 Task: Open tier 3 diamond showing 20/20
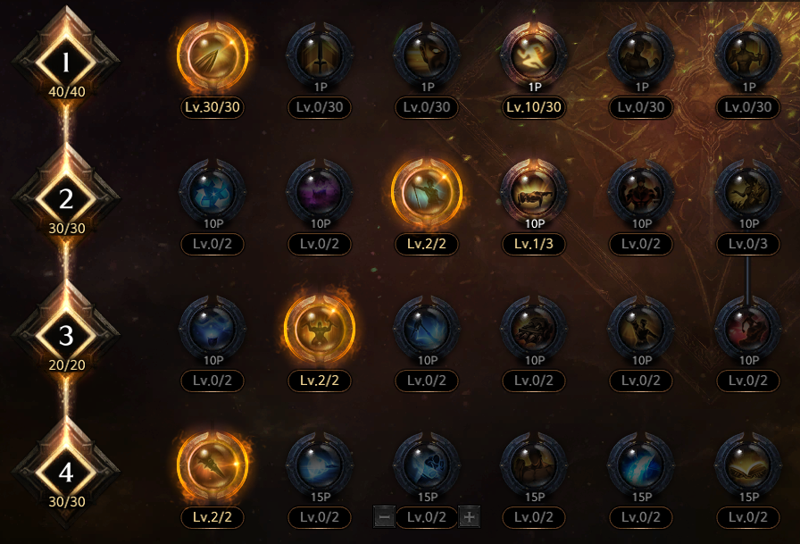pos(66,337)
